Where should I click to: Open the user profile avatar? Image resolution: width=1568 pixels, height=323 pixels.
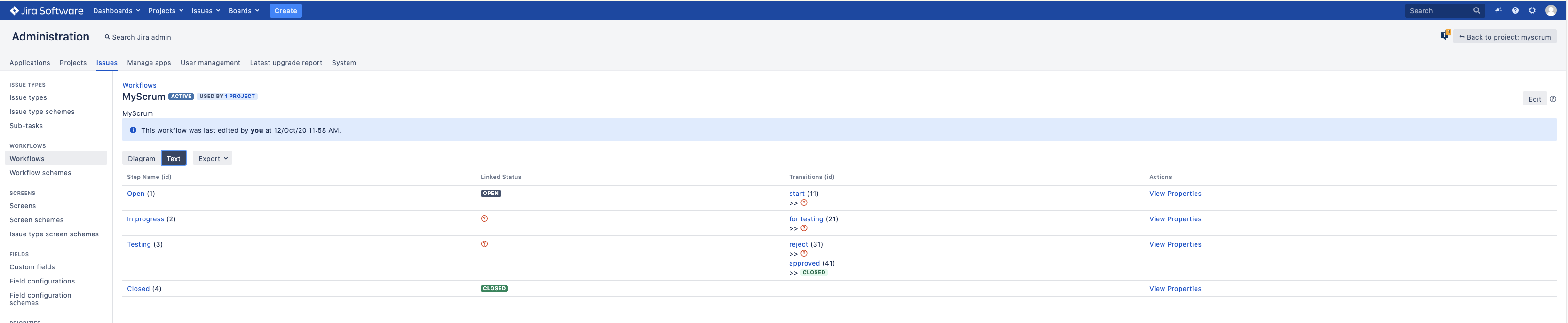[1551, 10]
